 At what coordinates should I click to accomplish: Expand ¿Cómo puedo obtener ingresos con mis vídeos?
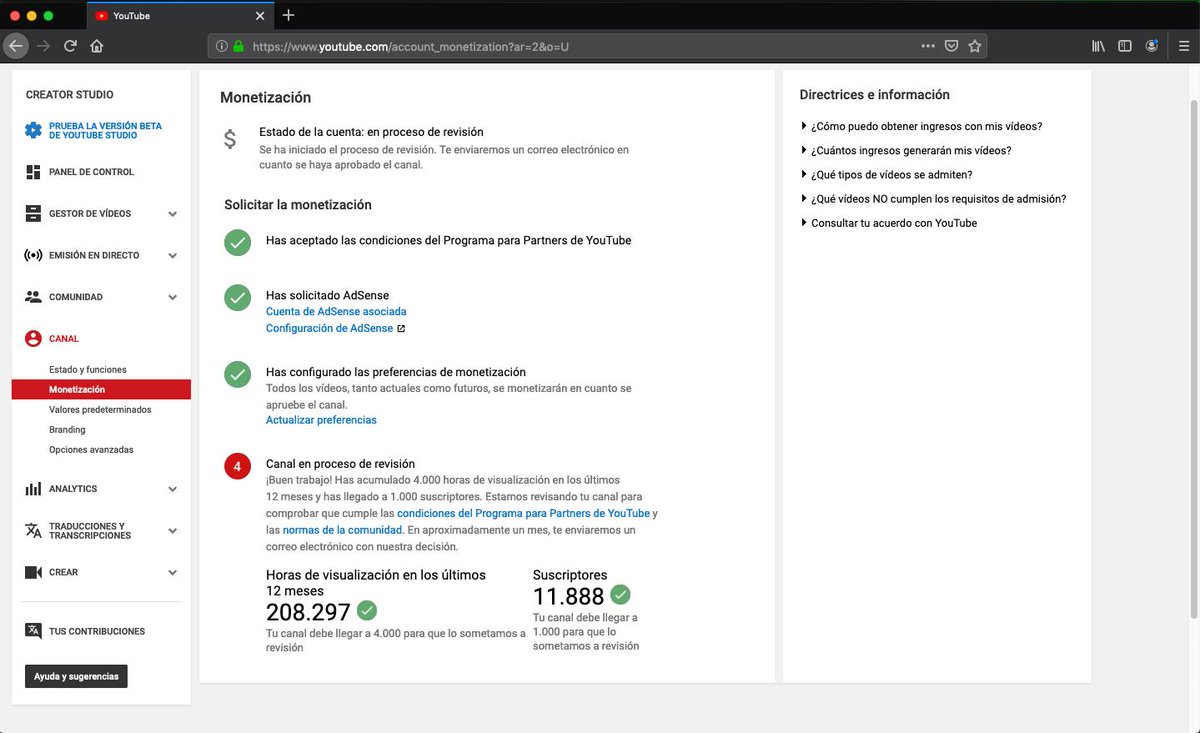[921, 126]
